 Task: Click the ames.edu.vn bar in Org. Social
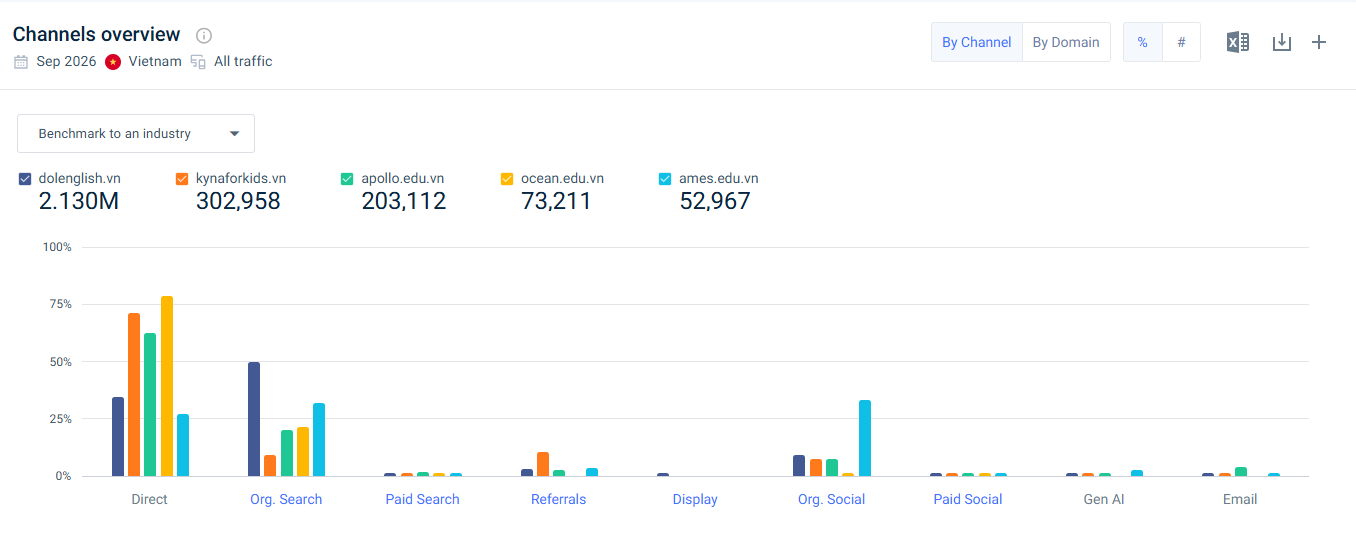(x=865, y=438)
